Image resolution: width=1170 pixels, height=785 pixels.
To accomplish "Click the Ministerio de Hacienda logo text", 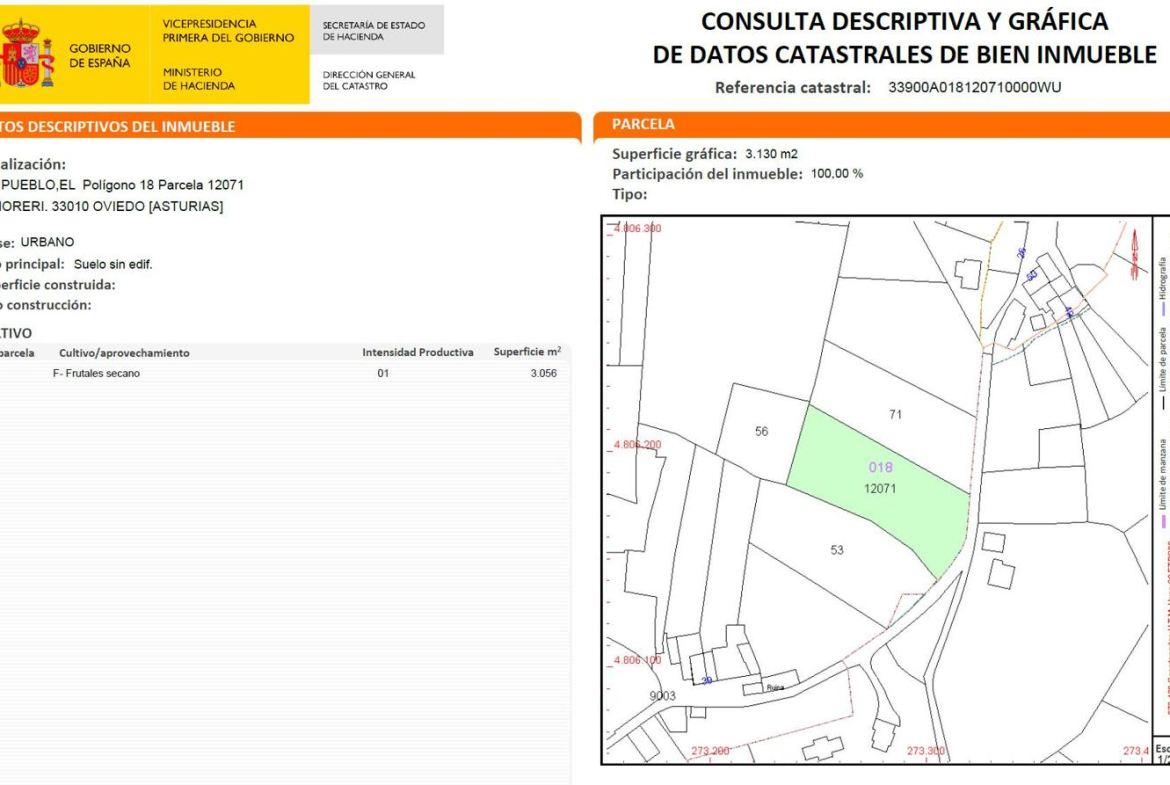I will coord(199,79).
